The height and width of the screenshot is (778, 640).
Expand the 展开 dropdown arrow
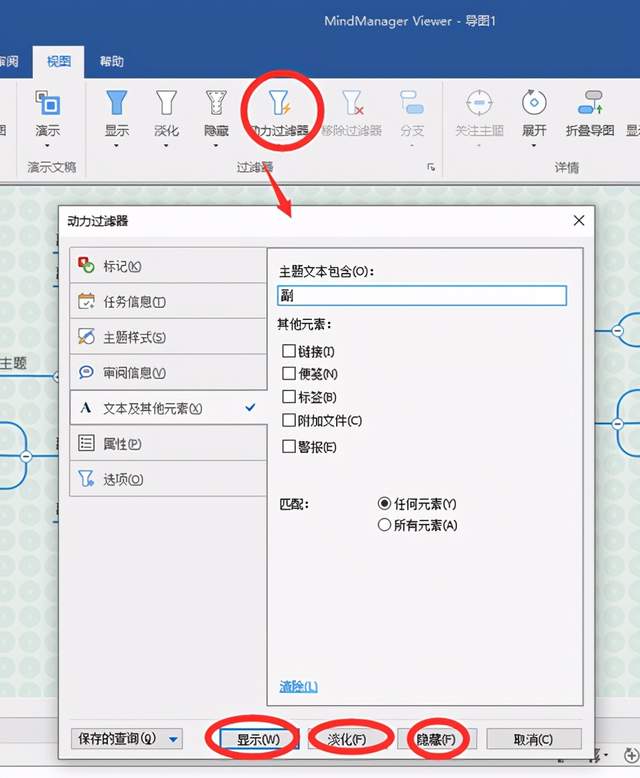point(534,146)
